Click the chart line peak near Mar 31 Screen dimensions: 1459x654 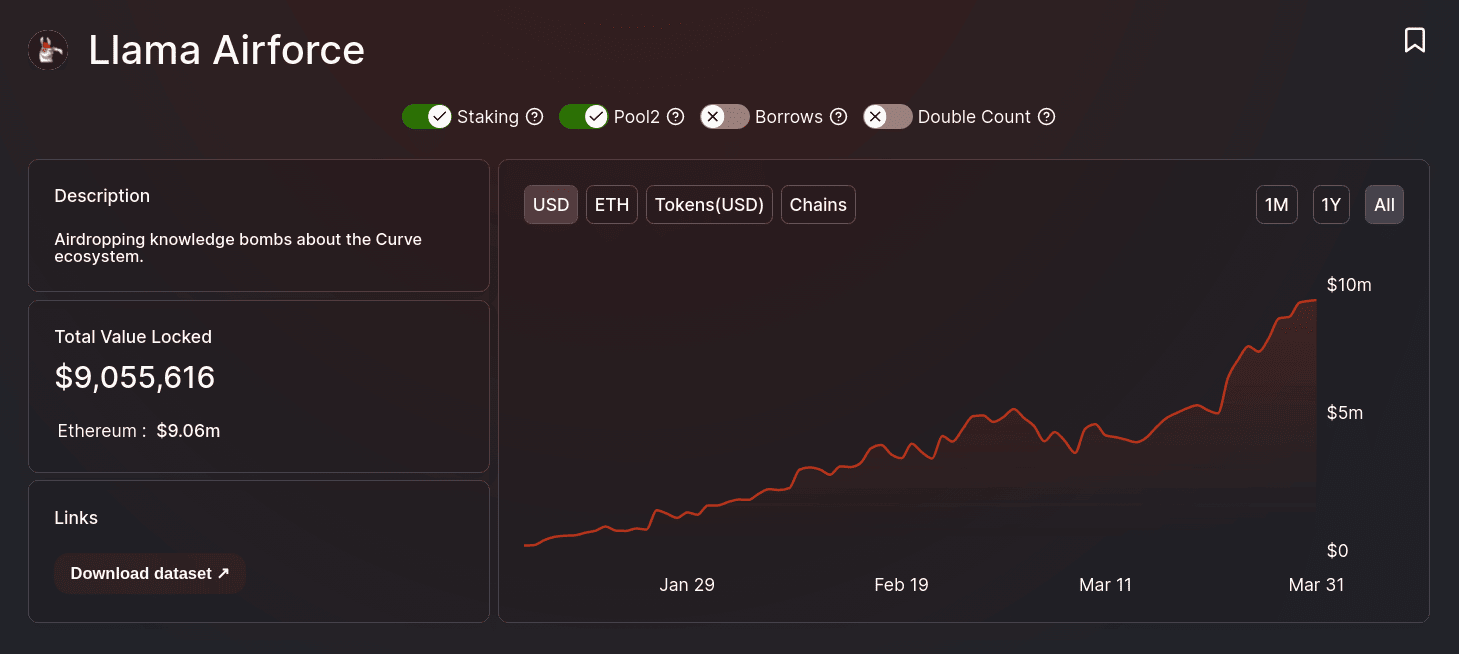pyautogui.click(x=1312, y=300)
